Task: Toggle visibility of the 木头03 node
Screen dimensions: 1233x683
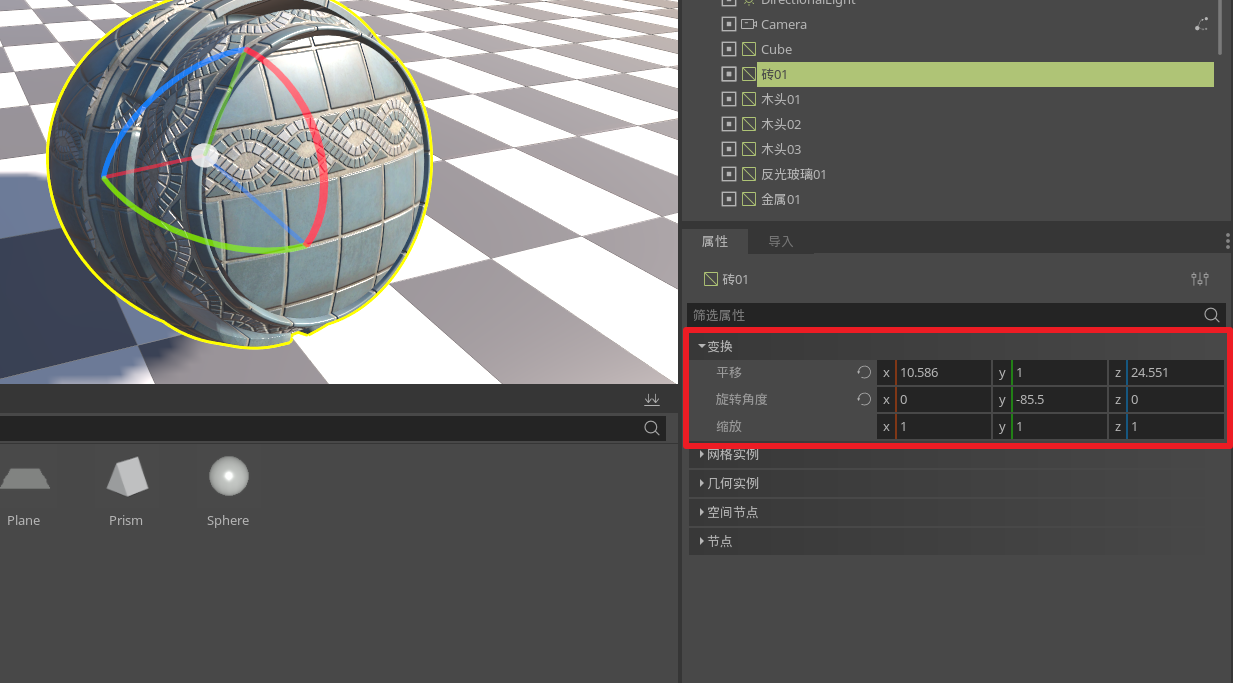Action: click(x=728, y=149)
